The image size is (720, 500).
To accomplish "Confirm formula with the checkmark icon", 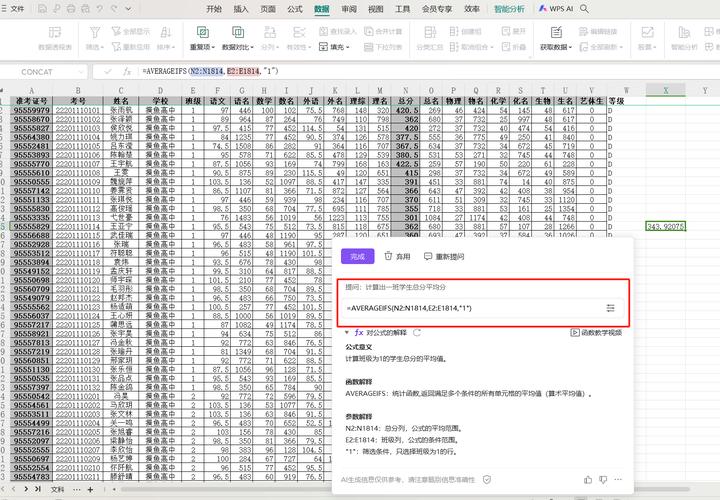I will [x=108, y=72].
